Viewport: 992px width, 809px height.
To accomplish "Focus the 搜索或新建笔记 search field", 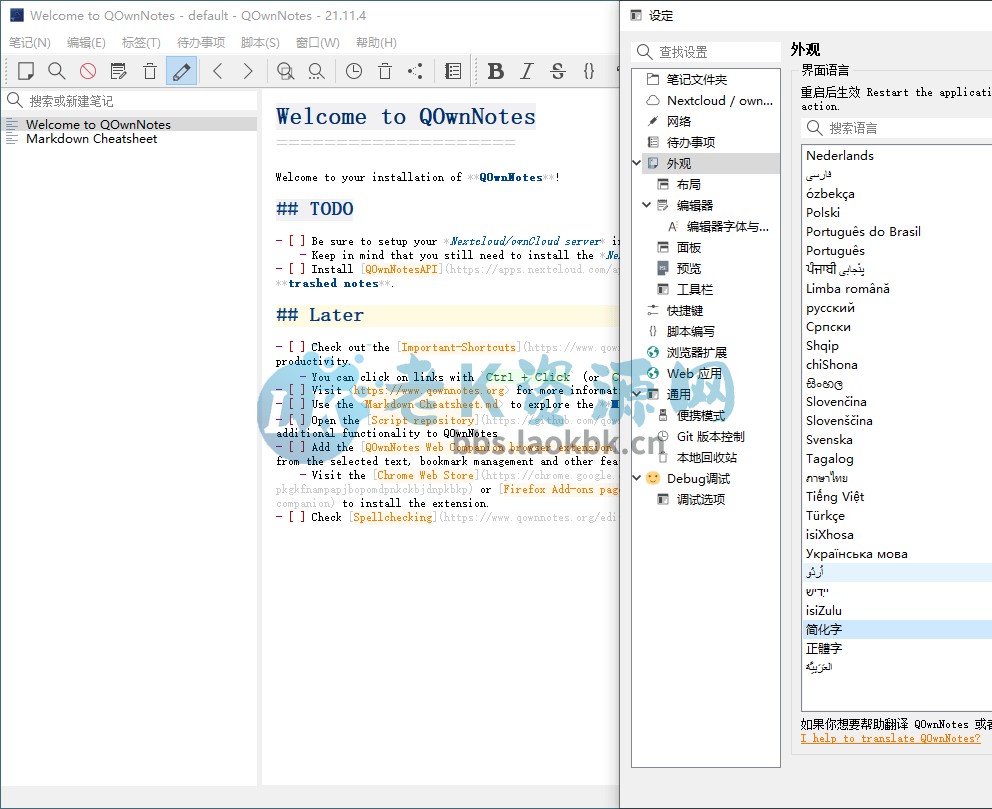I will pyautogui.click(x=130, y=101).
